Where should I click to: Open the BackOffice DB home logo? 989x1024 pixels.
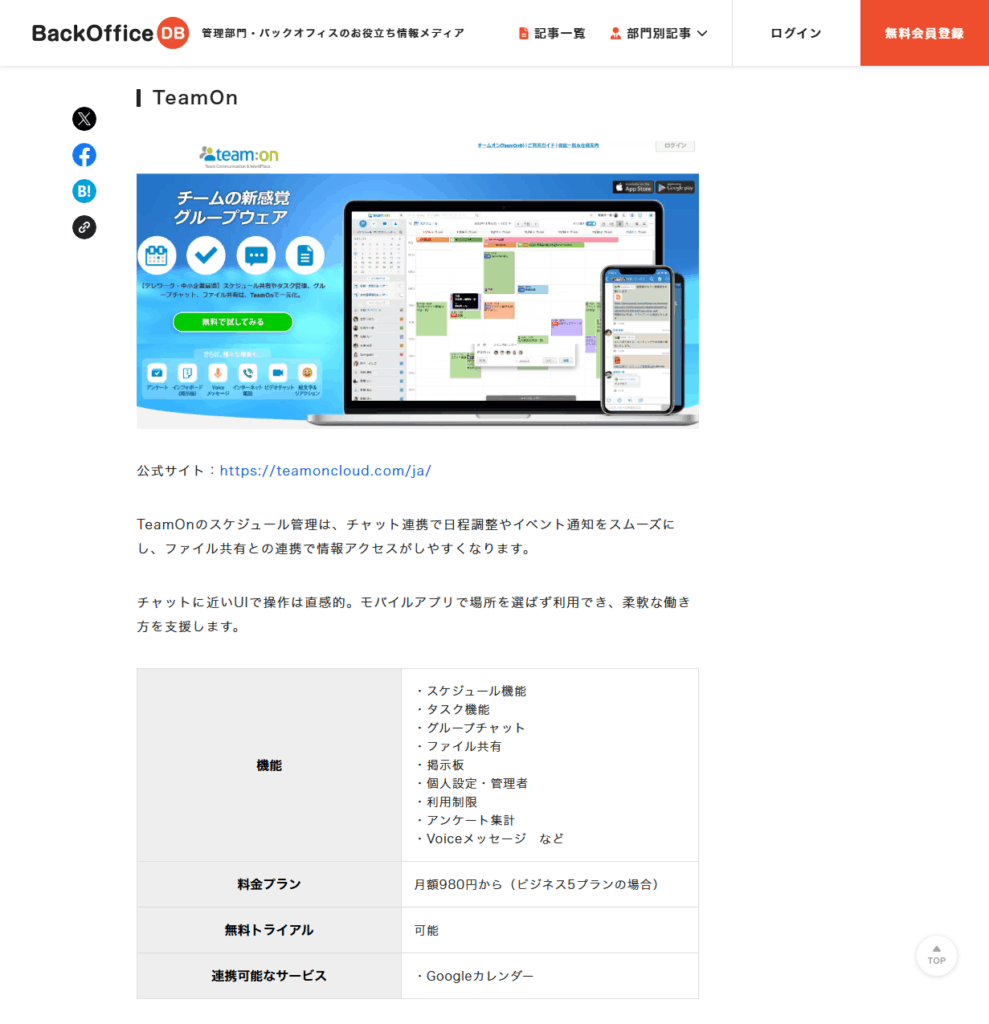(110, 33)
